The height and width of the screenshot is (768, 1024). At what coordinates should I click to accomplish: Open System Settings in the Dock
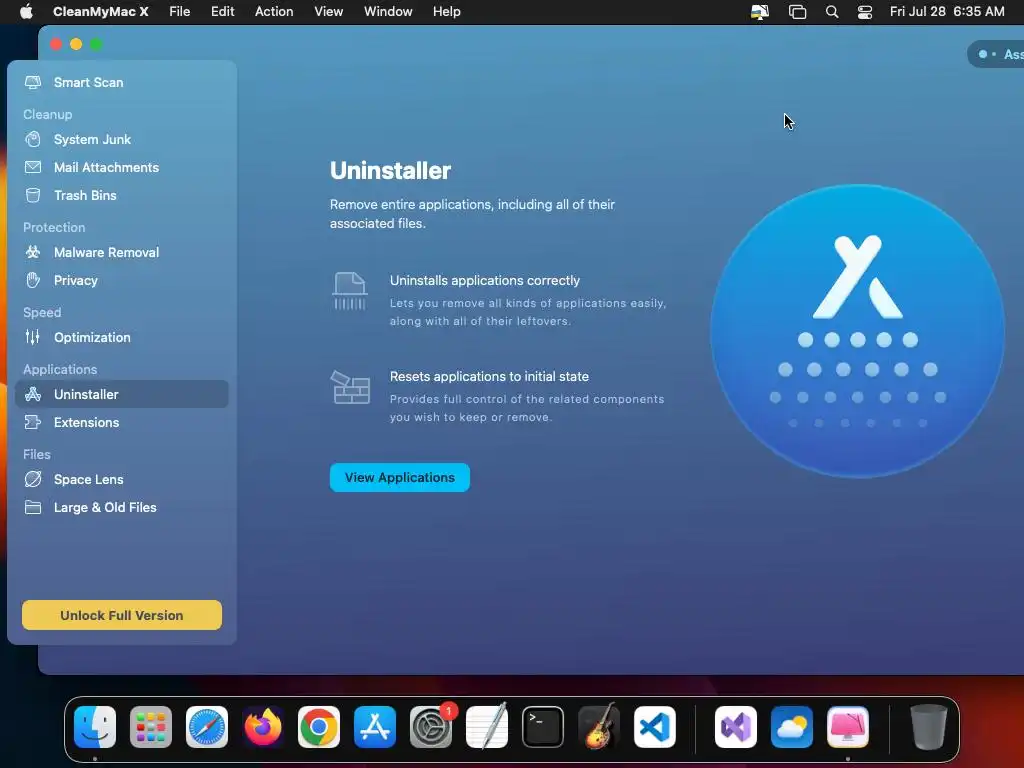[431, 727]
